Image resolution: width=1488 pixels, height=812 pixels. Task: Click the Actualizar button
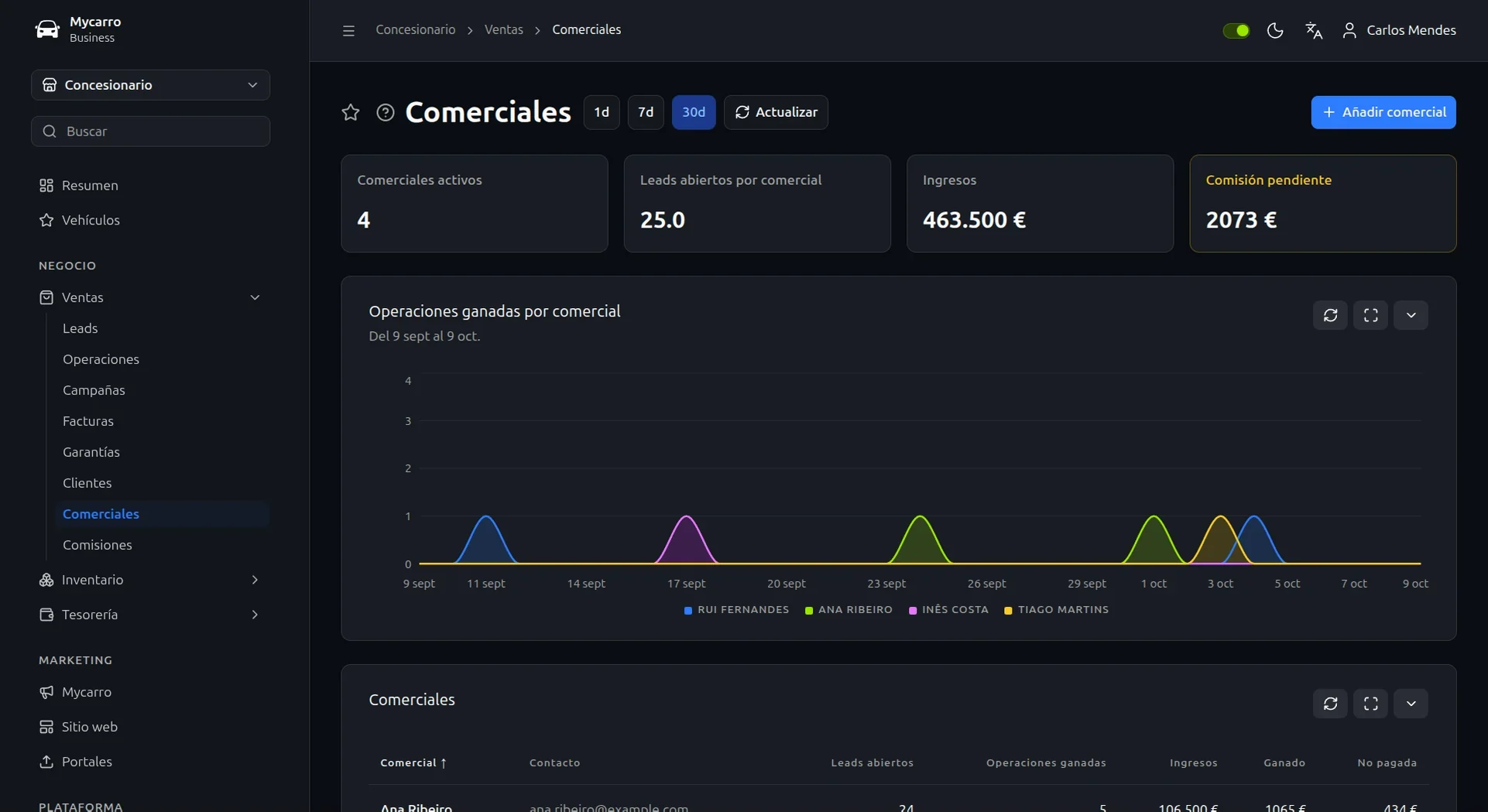776,112
